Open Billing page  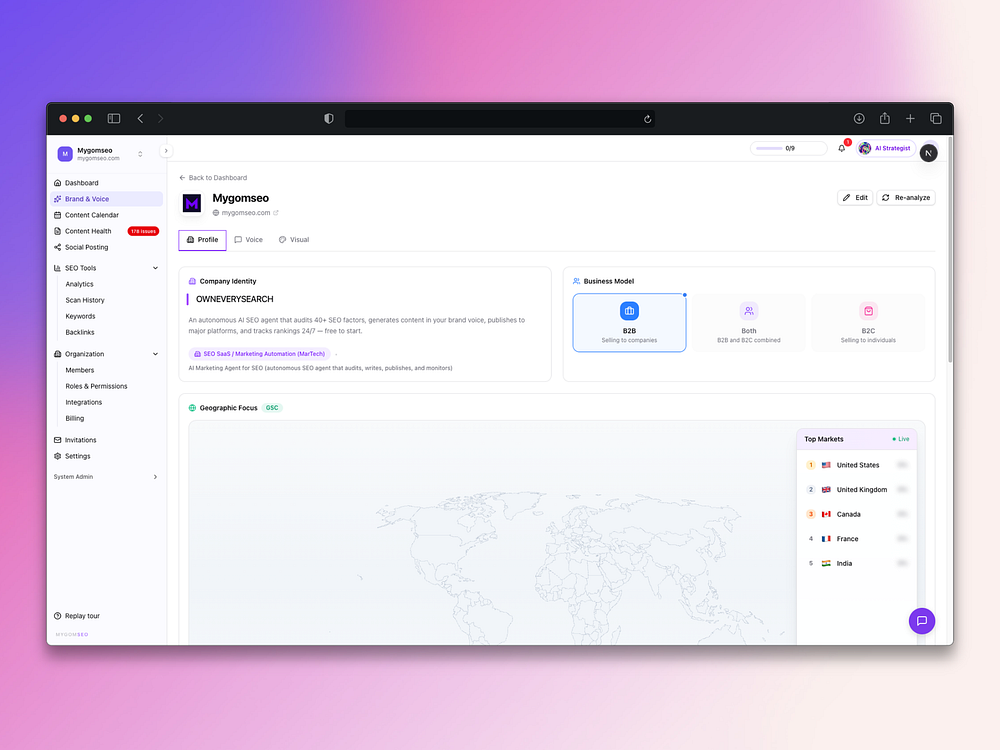(x=75, y=418)
